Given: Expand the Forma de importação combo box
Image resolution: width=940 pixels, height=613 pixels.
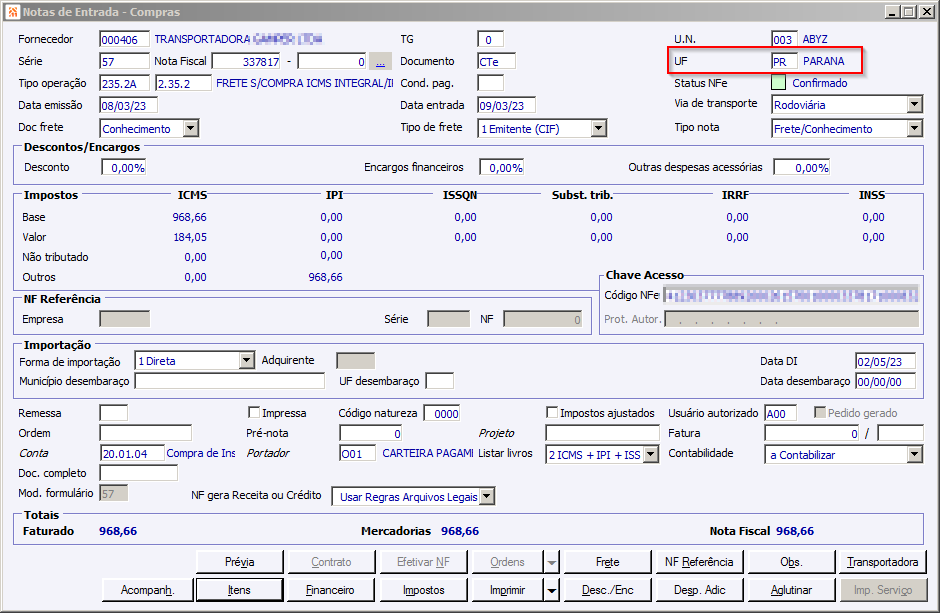Looking at the screenshot, I should (x=247, y=361).
